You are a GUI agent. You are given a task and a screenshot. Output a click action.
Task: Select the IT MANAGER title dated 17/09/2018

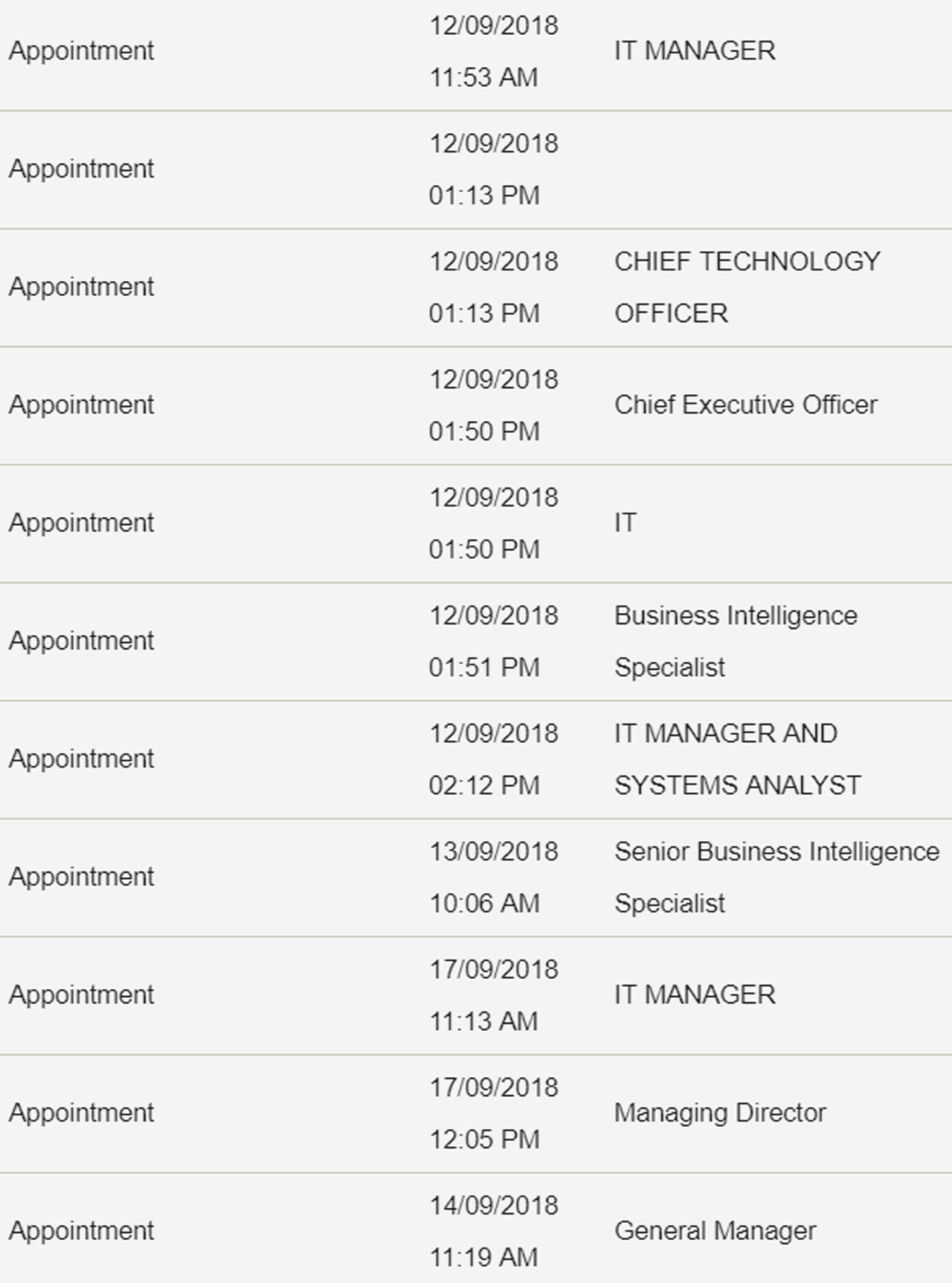[695, 995]
